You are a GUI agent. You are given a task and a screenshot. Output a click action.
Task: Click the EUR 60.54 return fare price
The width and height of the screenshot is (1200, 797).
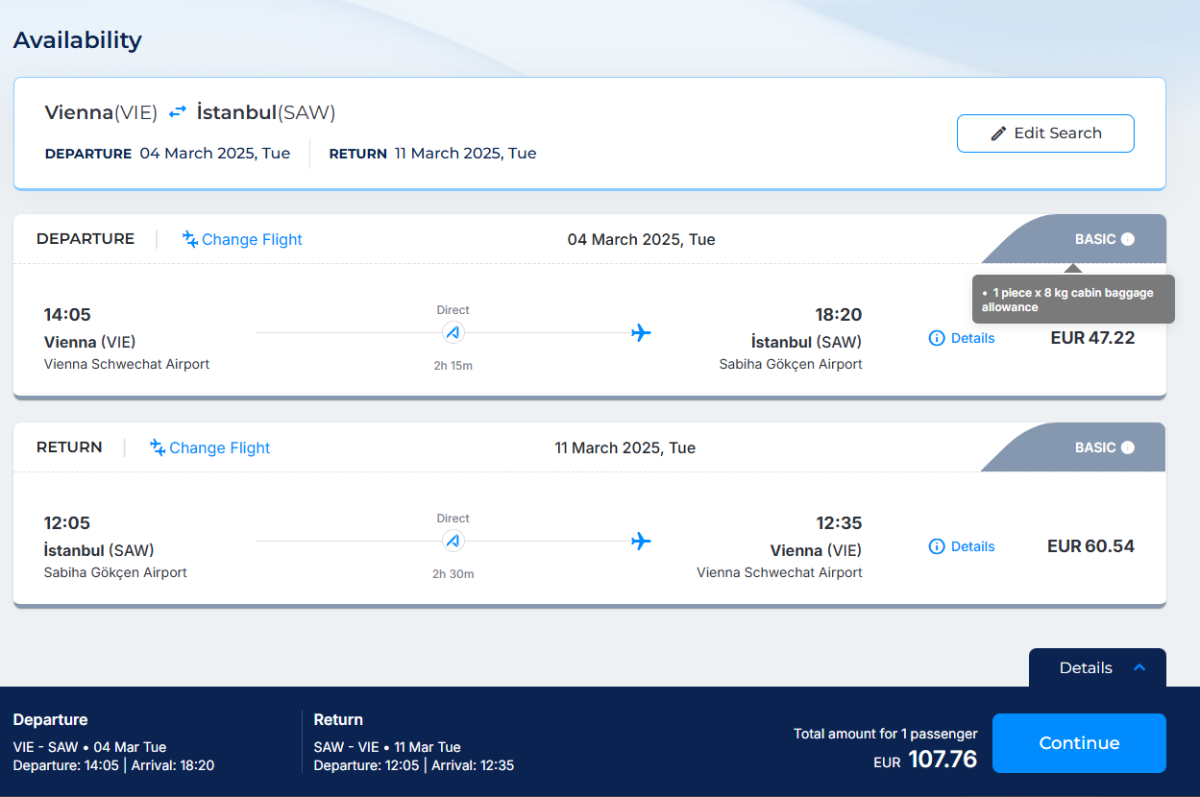coord(1090,546)
